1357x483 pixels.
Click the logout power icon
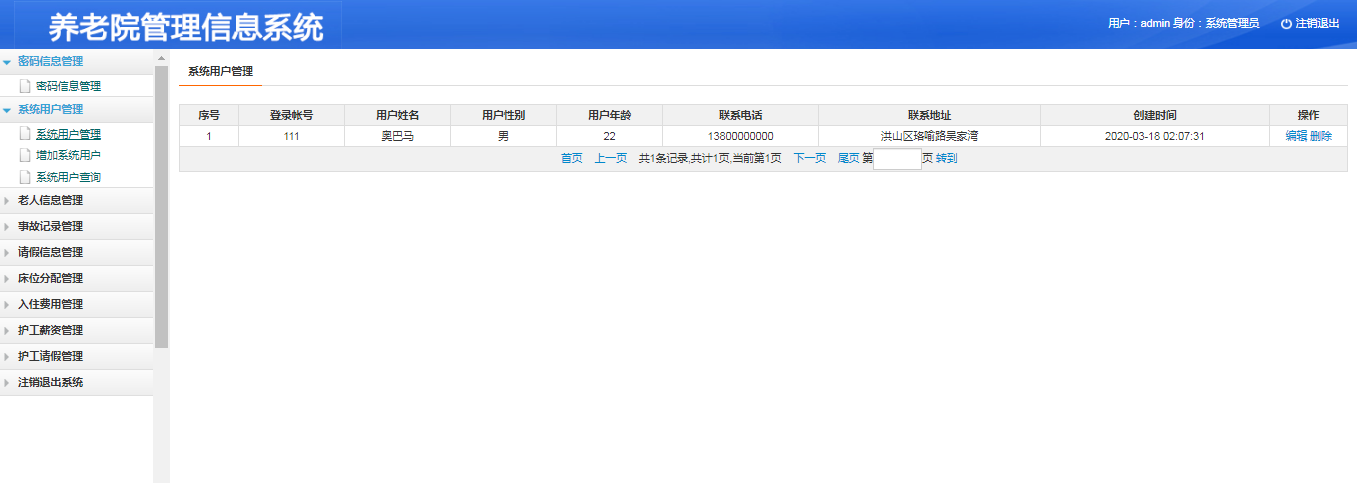tap(1286, 23)
